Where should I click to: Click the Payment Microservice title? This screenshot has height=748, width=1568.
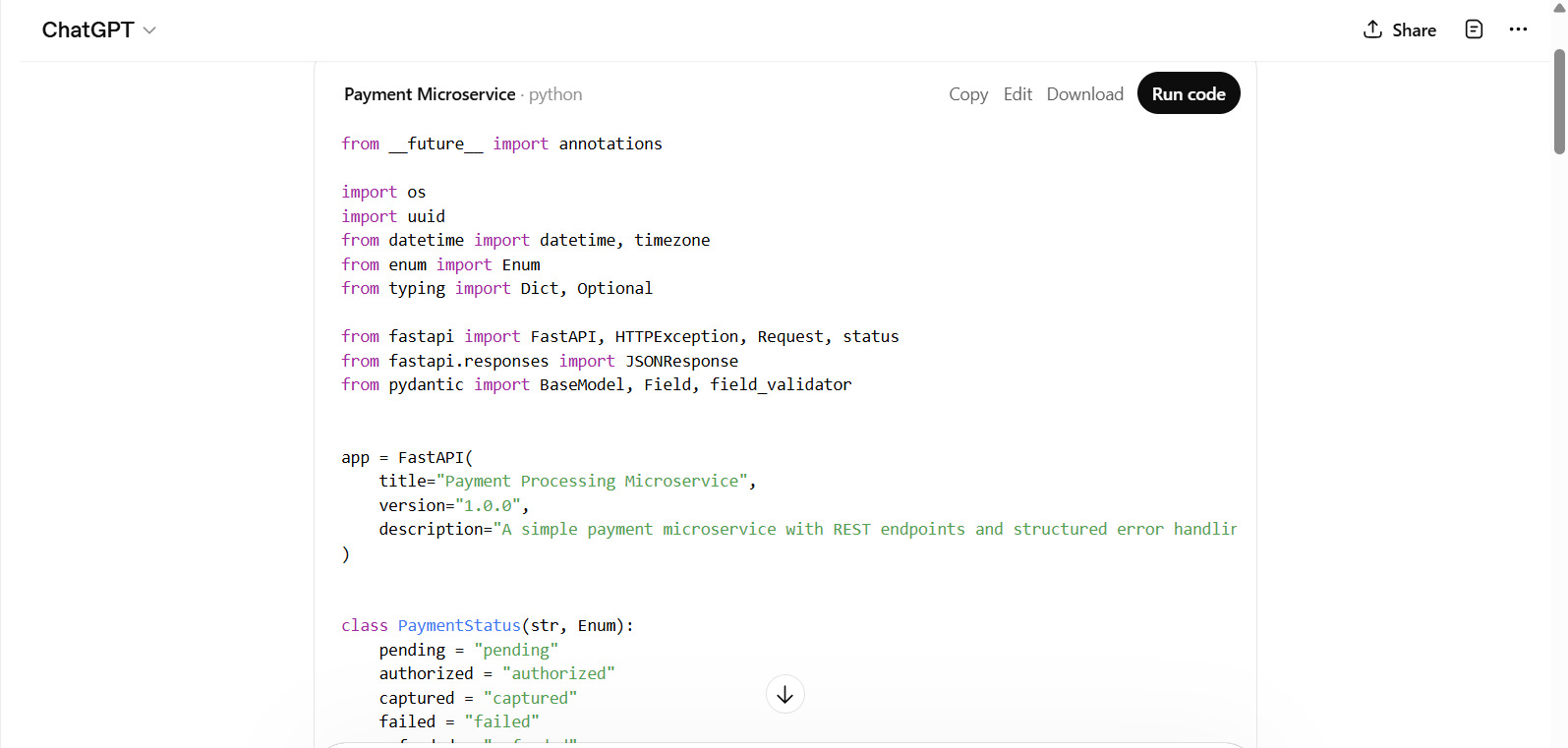pos(430,94)
